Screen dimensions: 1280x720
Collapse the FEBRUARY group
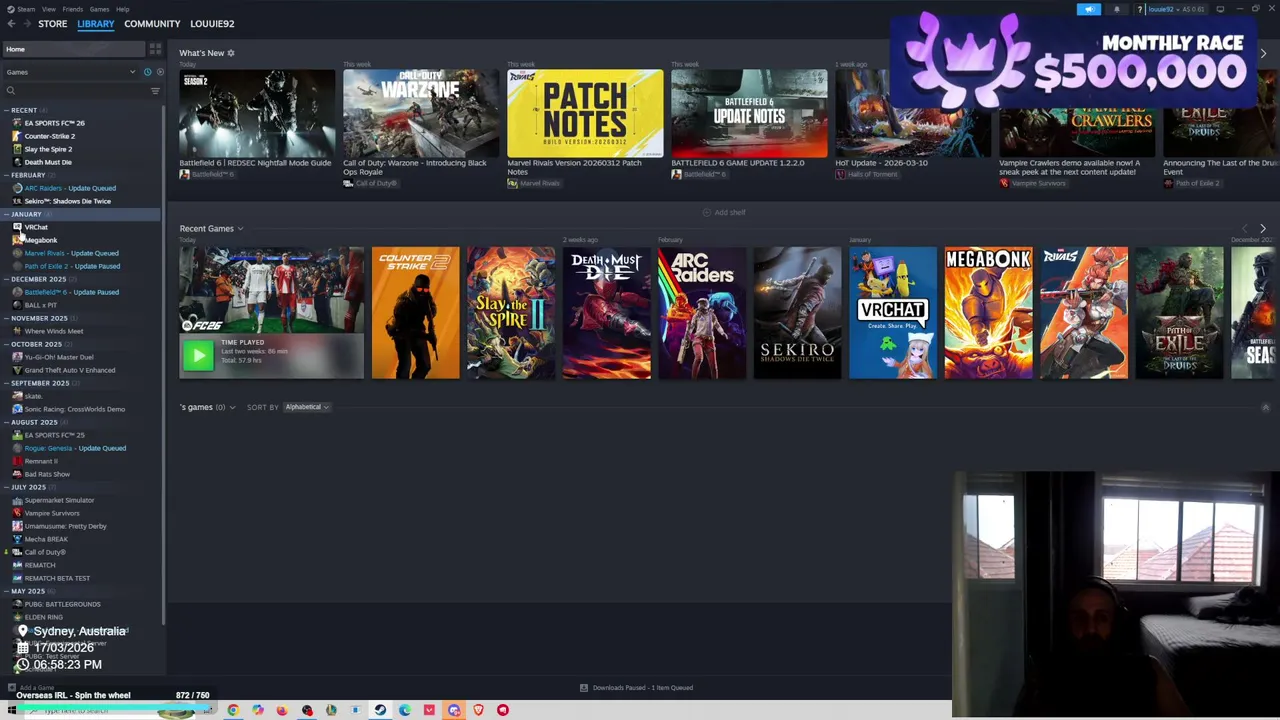(6, 175)
